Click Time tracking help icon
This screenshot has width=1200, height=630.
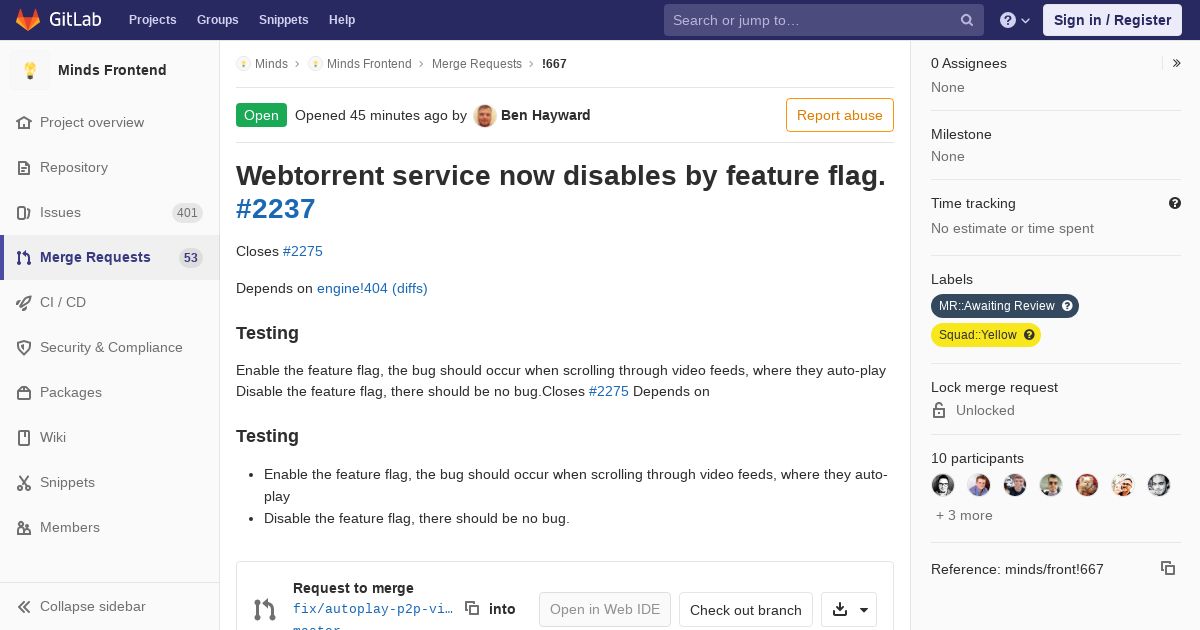point(1175,203)
